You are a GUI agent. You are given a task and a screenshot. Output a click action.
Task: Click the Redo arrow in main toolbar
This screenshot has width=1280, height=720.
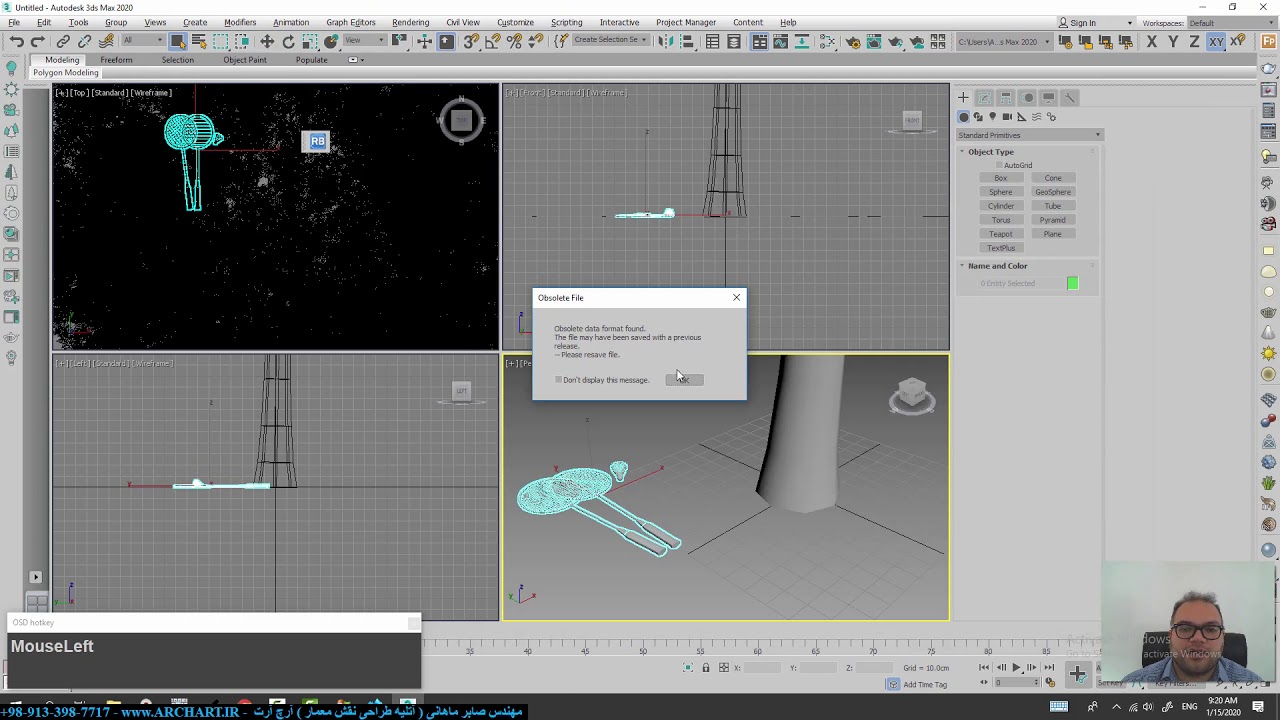coord(38,41)
